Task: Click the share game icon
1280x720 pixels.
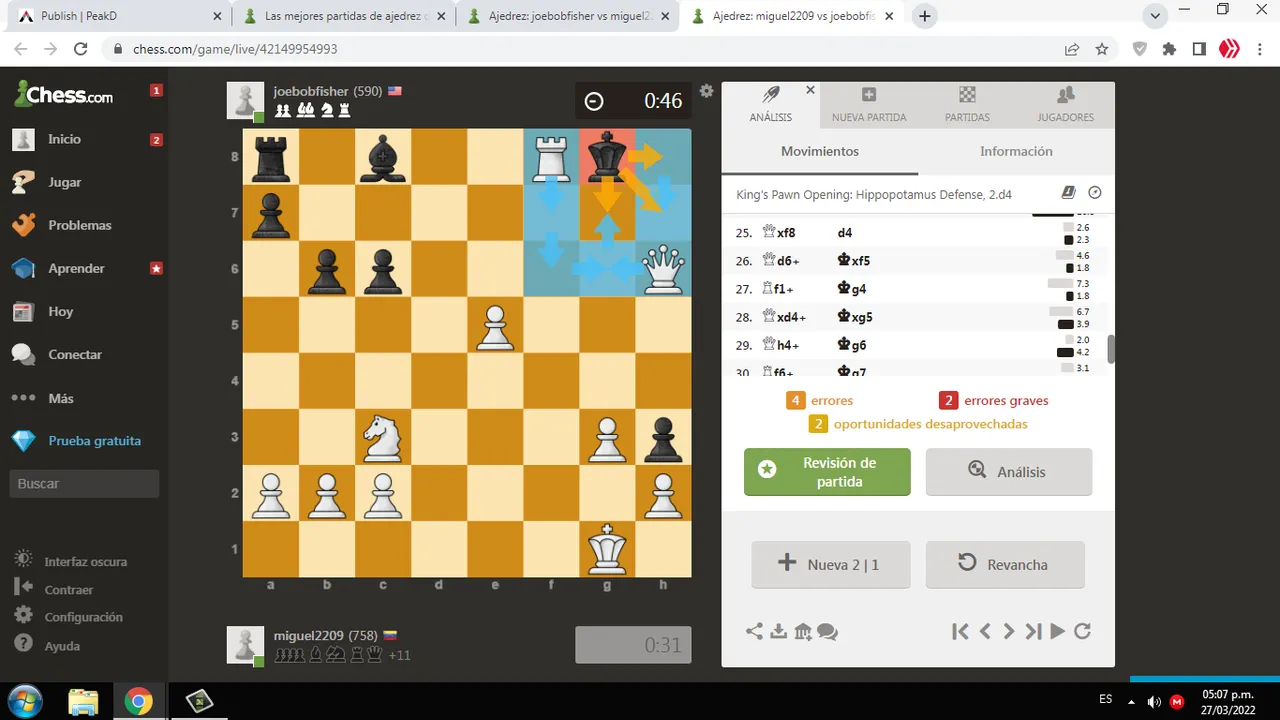Action: click(x=754, y=631)
